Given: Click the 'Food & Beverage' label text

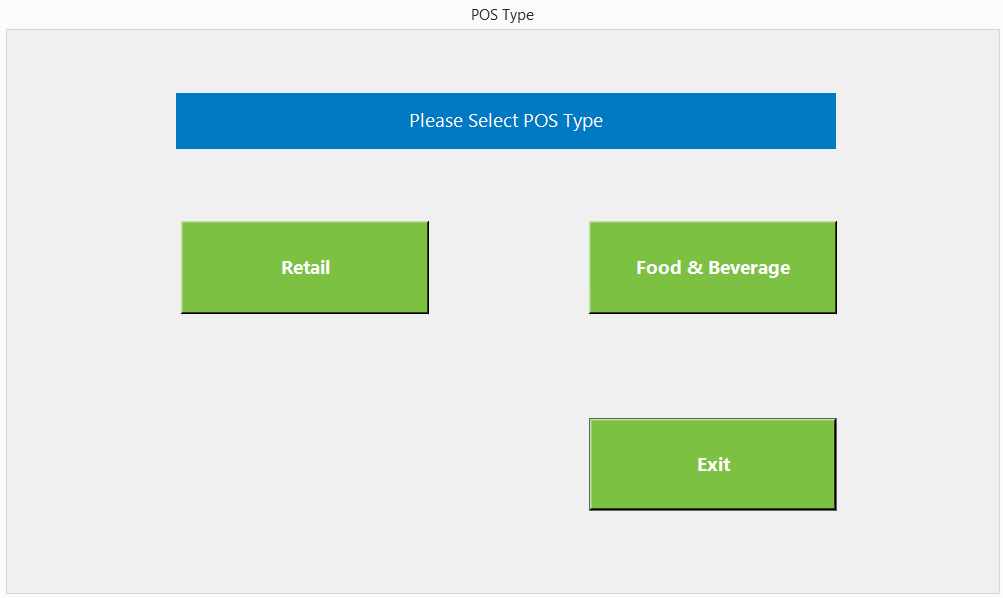Looking at the screenshot, I should (713, 268).
